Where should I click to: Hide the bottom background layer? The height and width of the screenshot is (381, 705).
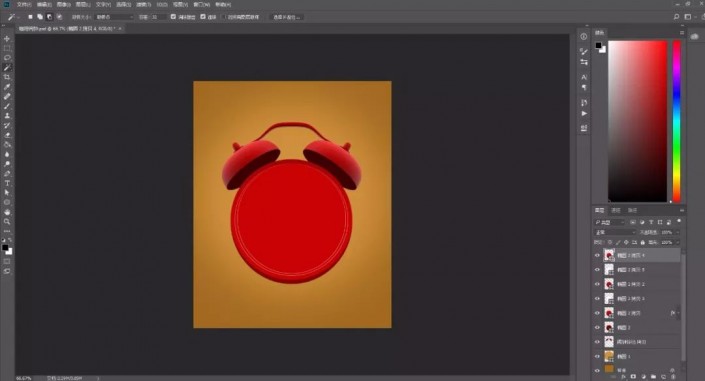(x=597, y=370)
